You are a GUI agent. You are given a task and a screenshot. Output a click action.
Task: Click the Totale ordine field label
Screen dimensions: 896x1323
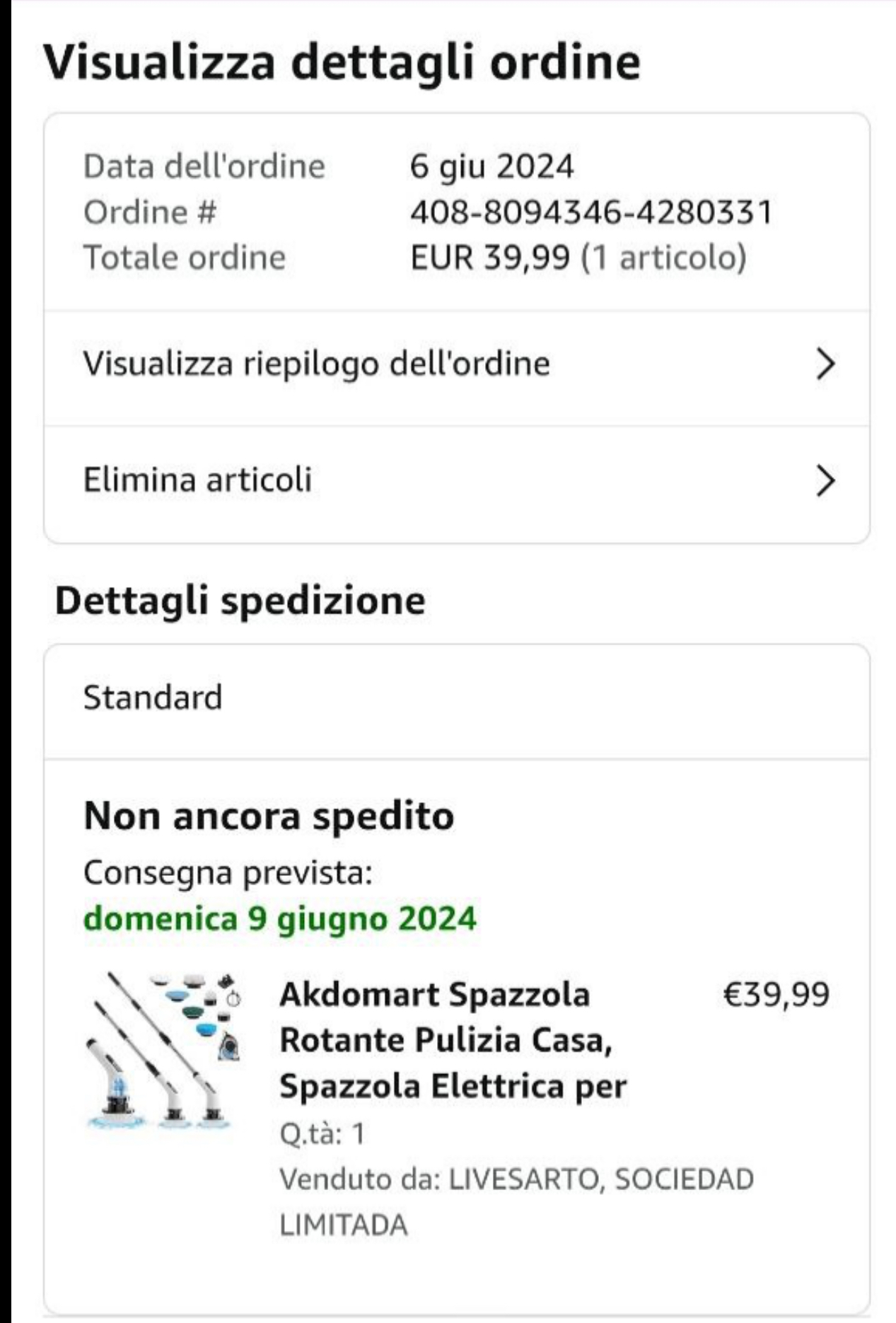pyautogui.click(x=185, y=258)
